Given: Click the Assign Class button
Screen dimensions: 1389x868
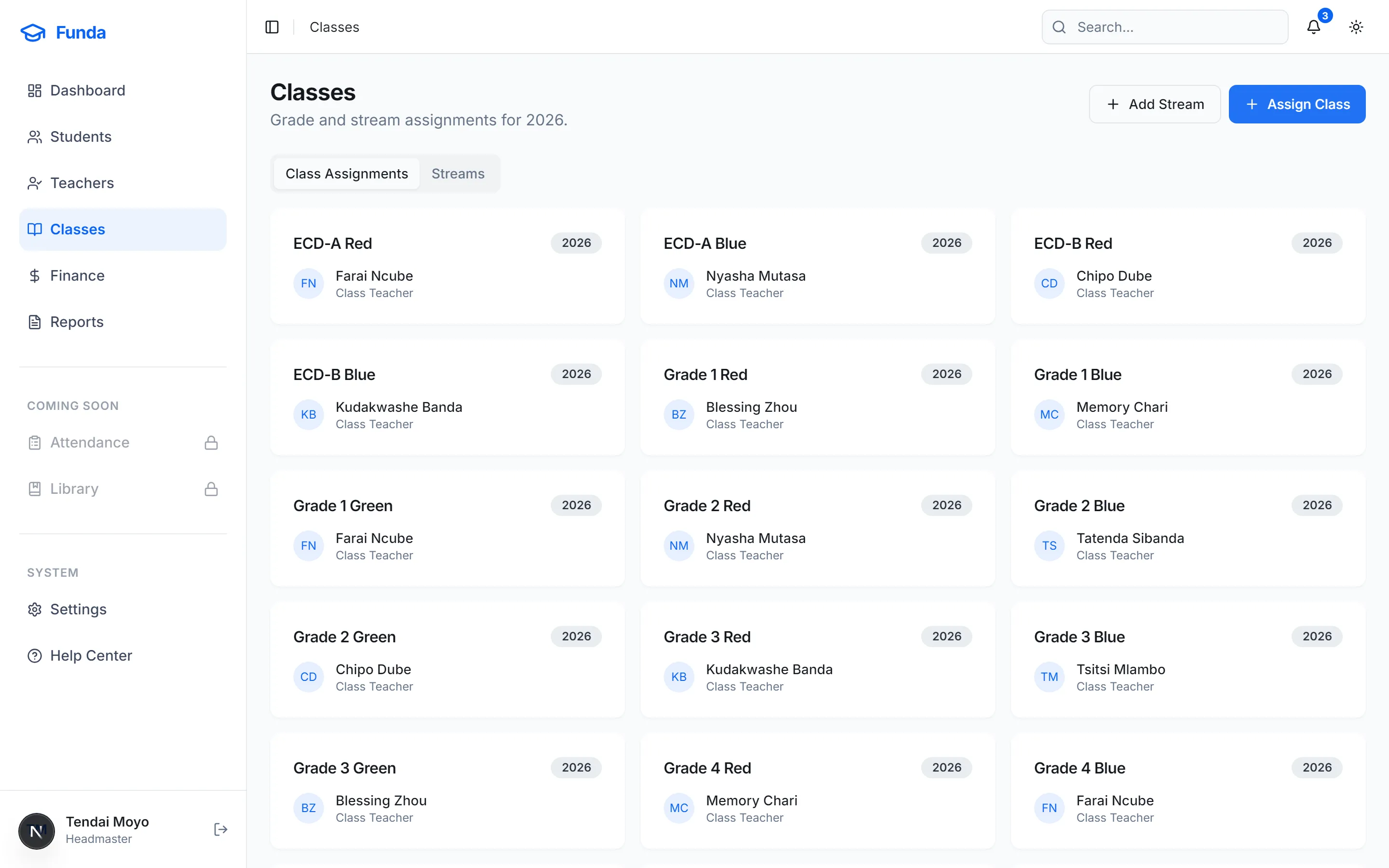Looking at the screenshot, I should pyautogui.click(x=1297, y=104).
